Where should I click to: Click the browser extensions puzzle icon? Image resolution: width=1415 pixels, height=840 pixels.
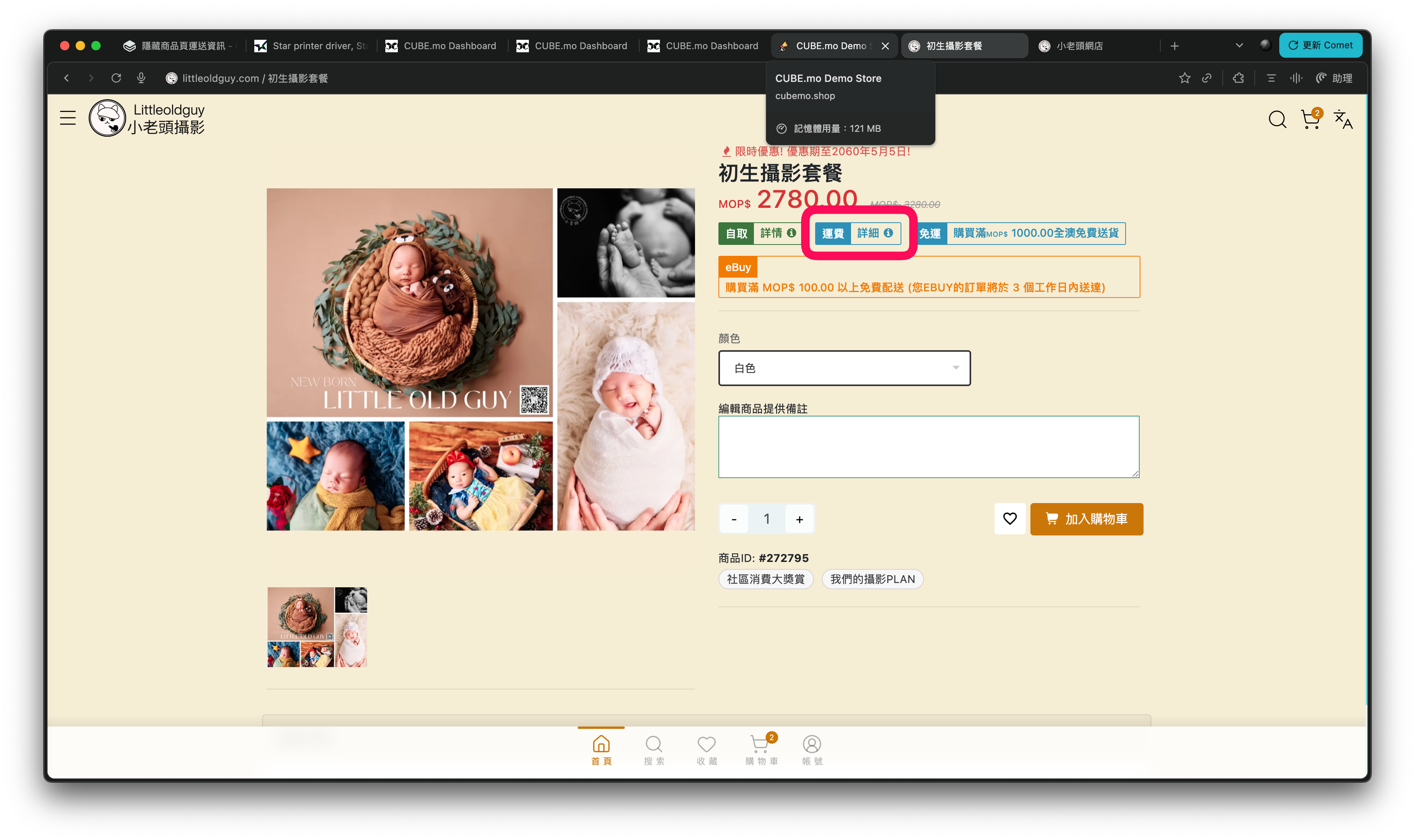click(1238, 78)
